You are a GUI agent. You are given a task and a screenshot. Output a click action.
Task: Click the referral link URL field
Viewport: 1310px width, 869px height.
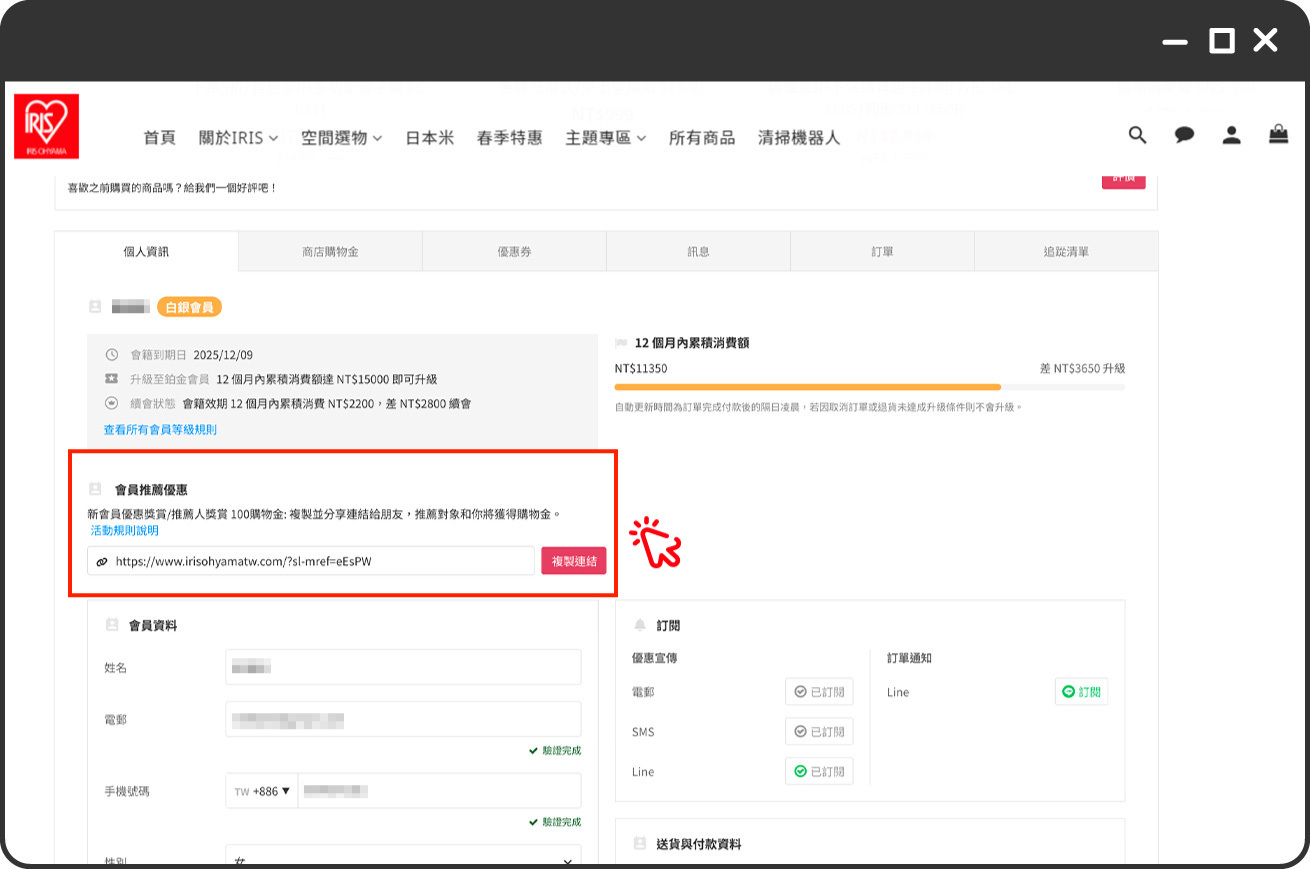tap(320, 562)
